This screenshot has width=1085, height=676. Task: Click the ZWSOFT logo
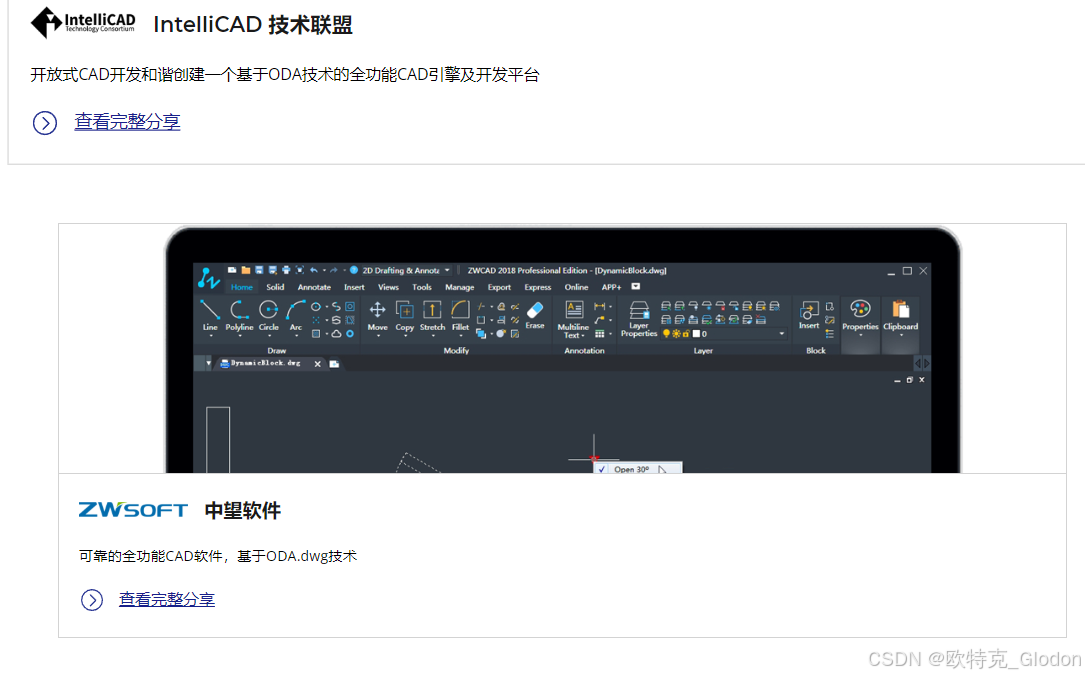tap(133, 510)
